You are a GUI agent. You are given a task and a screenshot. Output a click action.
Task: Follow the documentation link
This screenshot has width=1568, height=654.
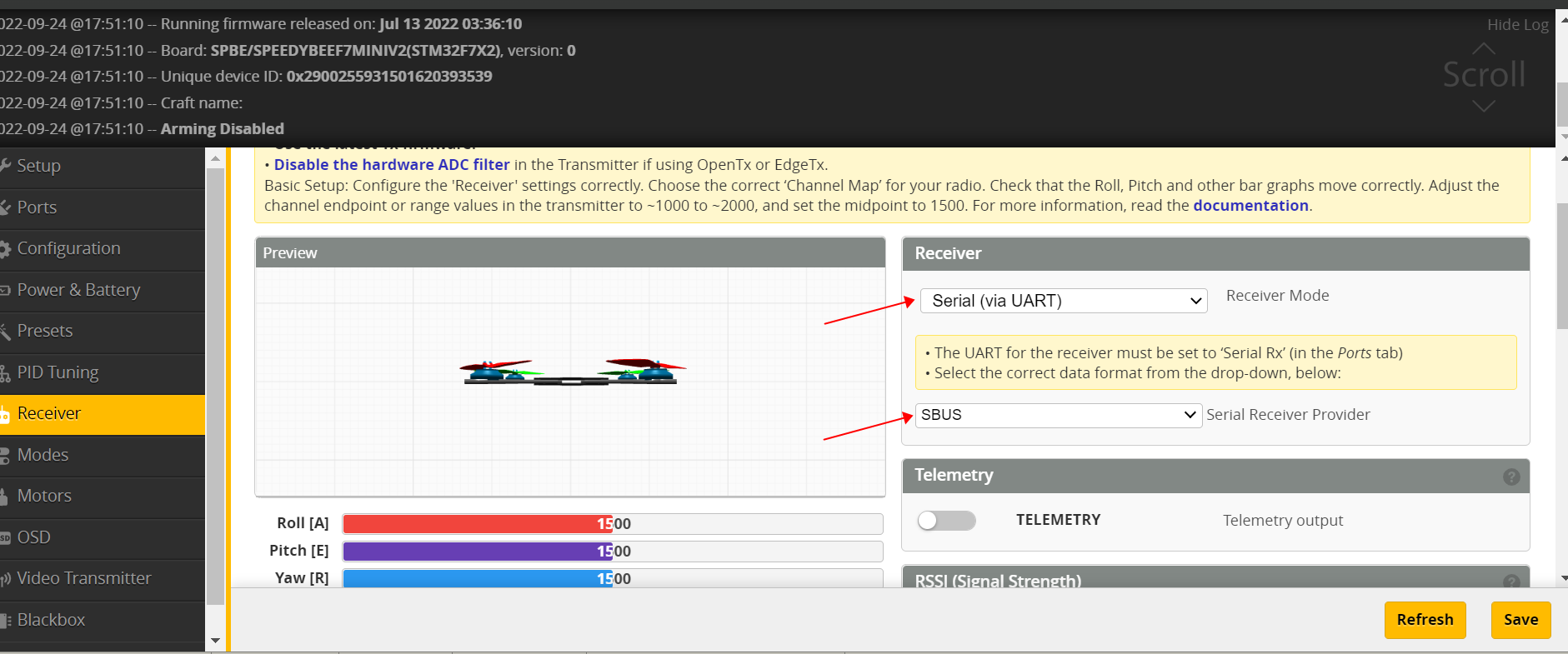1250,206
